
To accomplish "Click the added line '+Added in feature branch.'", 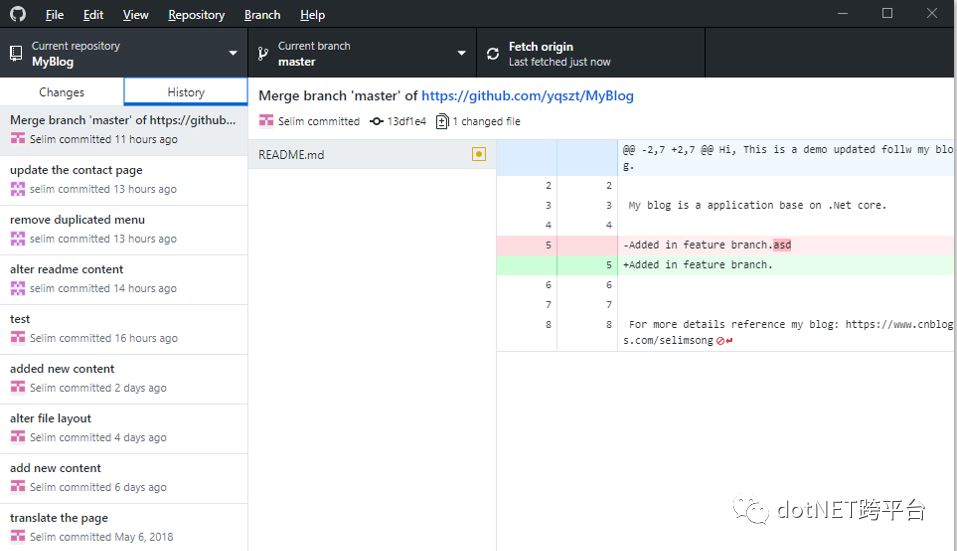I will (726, 265).
